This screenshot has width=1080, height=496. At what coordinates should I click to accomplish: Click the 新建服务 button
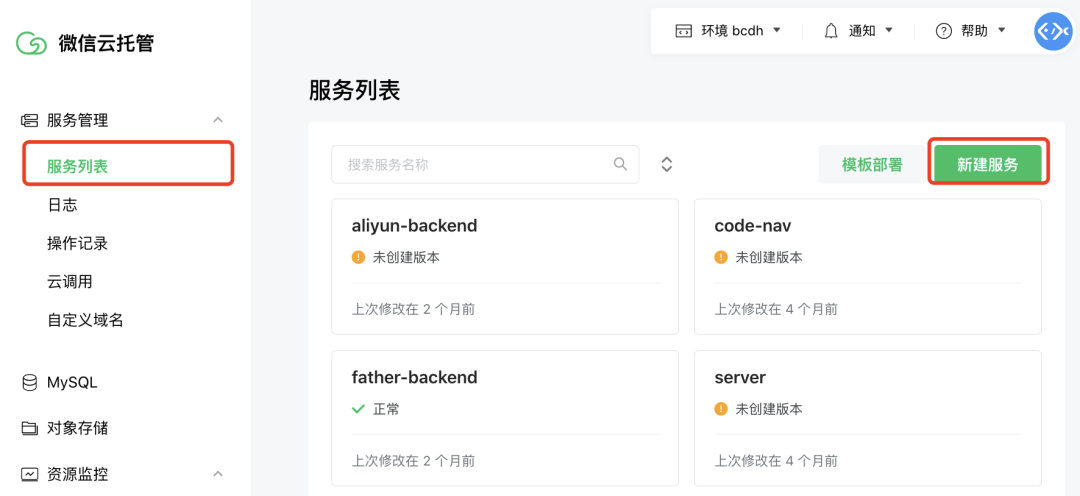pos(987,165)
